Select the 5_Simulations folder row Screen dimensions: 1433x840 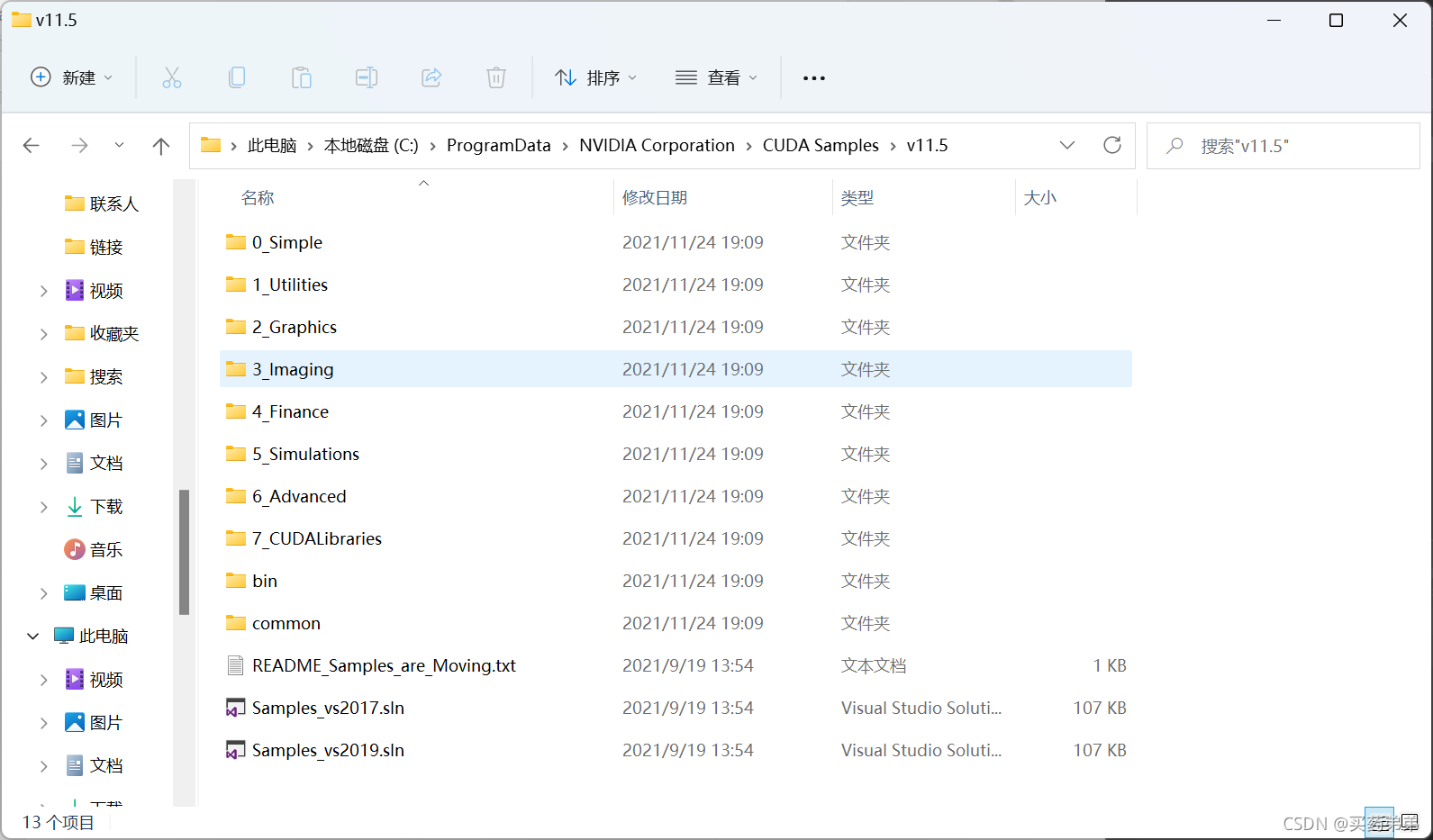(x=676, y=454)
